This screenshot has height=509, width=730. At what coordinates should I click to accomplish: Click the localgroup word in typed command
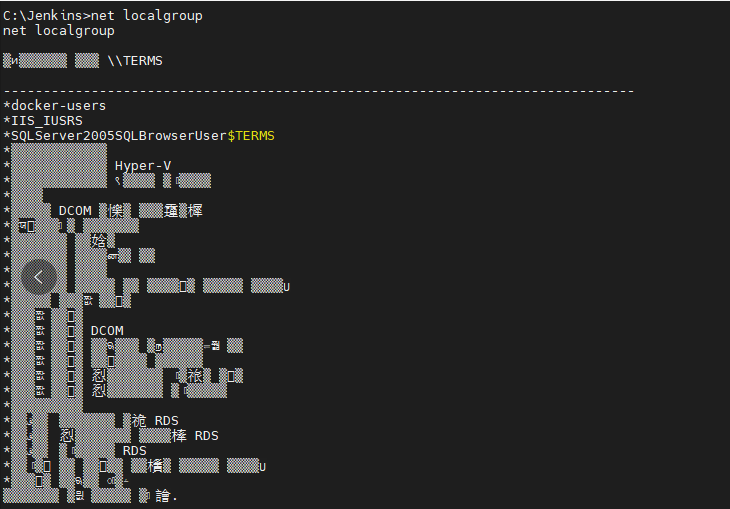(x=163, y=15)
